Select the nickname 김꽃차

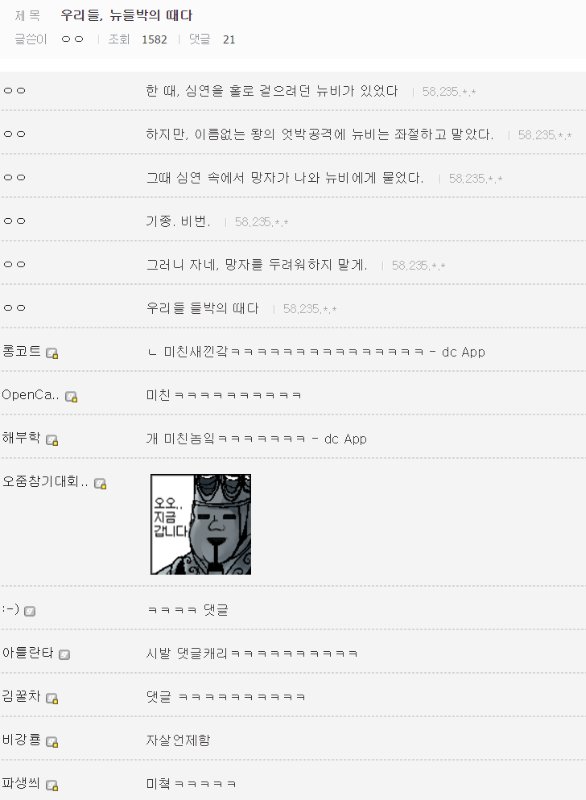21,696
